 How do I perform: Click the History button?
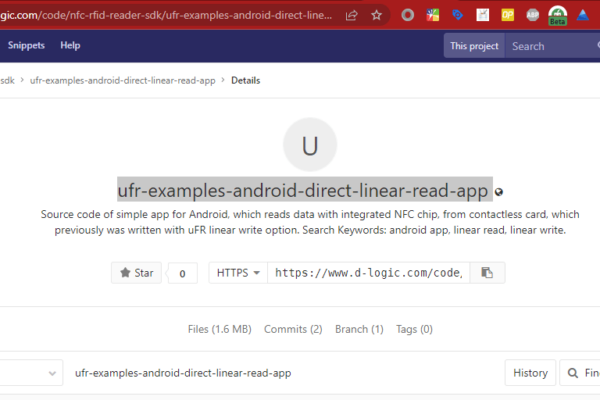530,372
